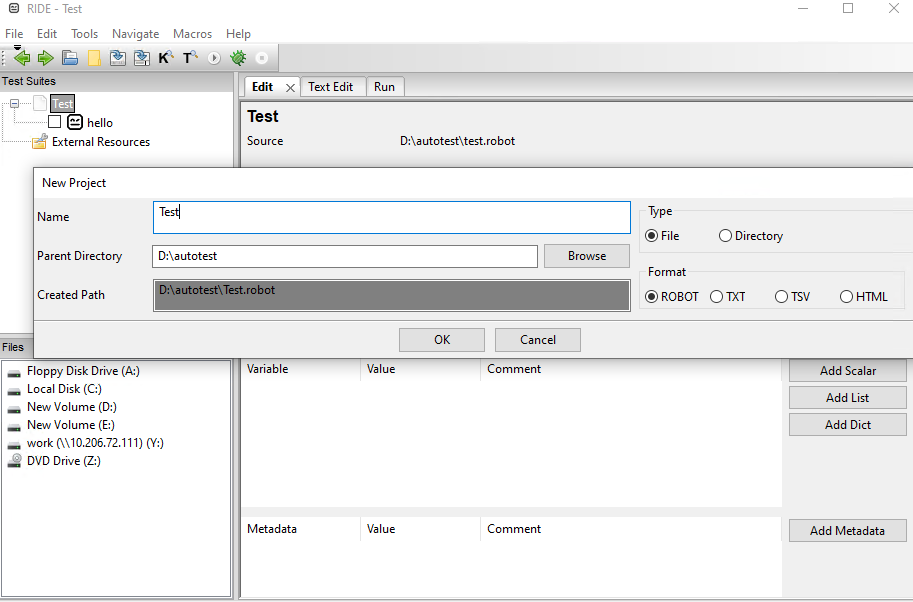The width and height of the screenshot is (913, 602).
Task: Tick the hello test case checkbox
Action: (54, 122)
